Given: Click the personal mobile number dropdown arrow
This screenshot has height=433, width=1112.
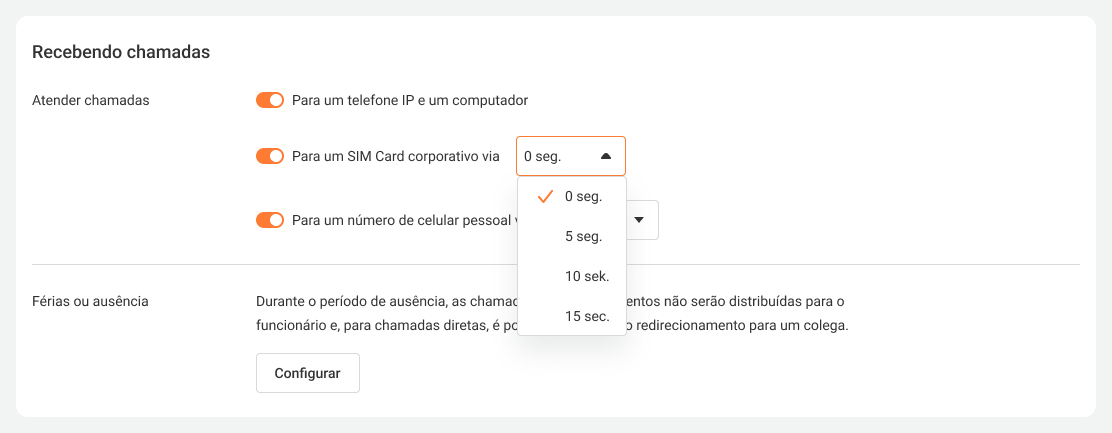Looking at the screenshot, I should tap(639, 220).
